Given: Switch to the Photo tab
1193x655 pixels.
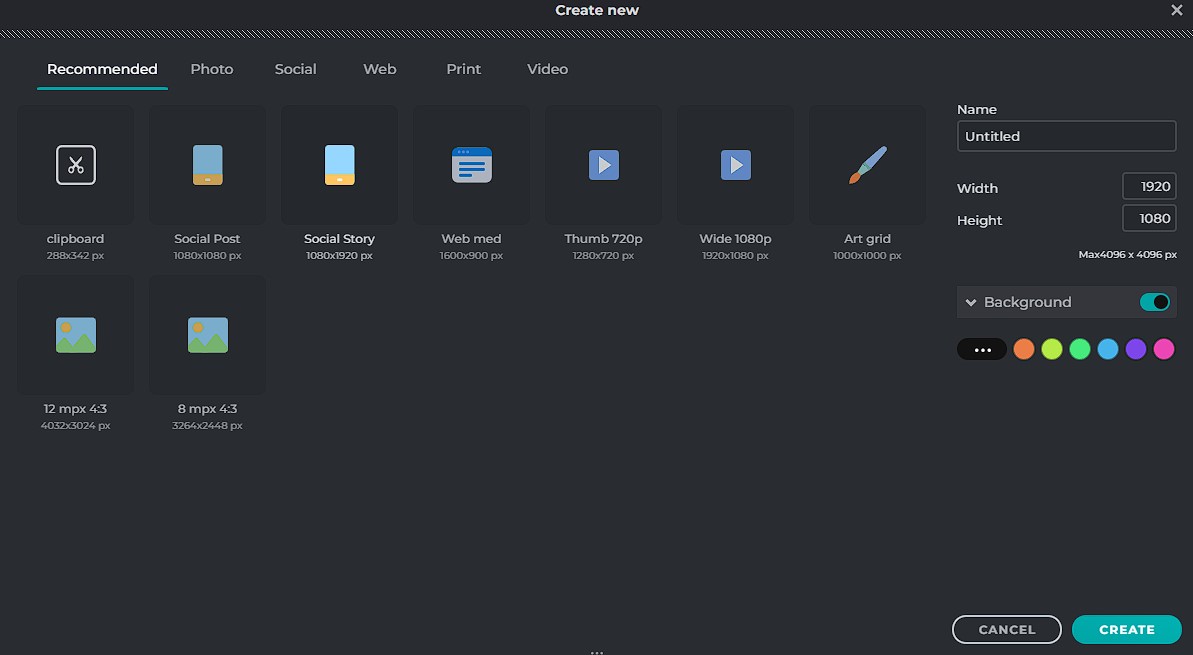Looking at the screenshot, I should point(212,69).
